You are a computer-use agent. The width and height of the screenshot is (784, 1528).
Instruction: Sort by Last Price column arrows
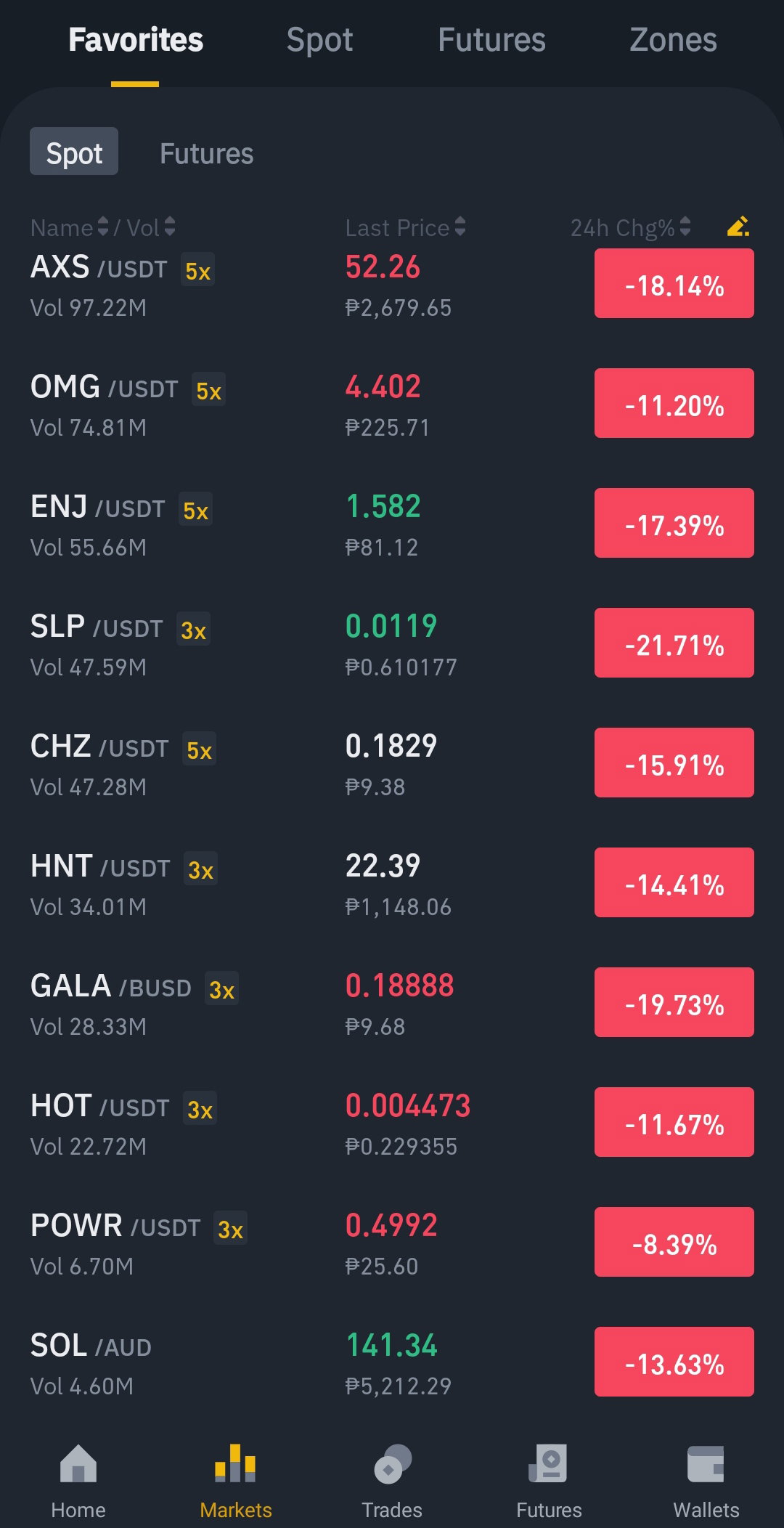point(460,227)
